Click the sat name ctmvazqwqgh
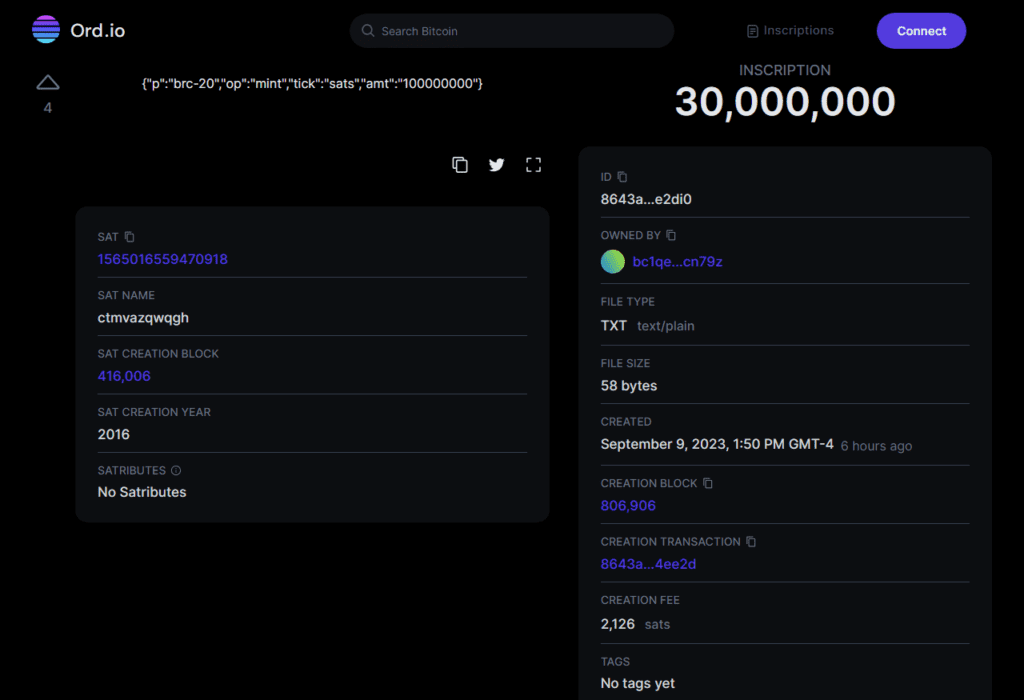 pyautogui.click(x=143, y=318)
